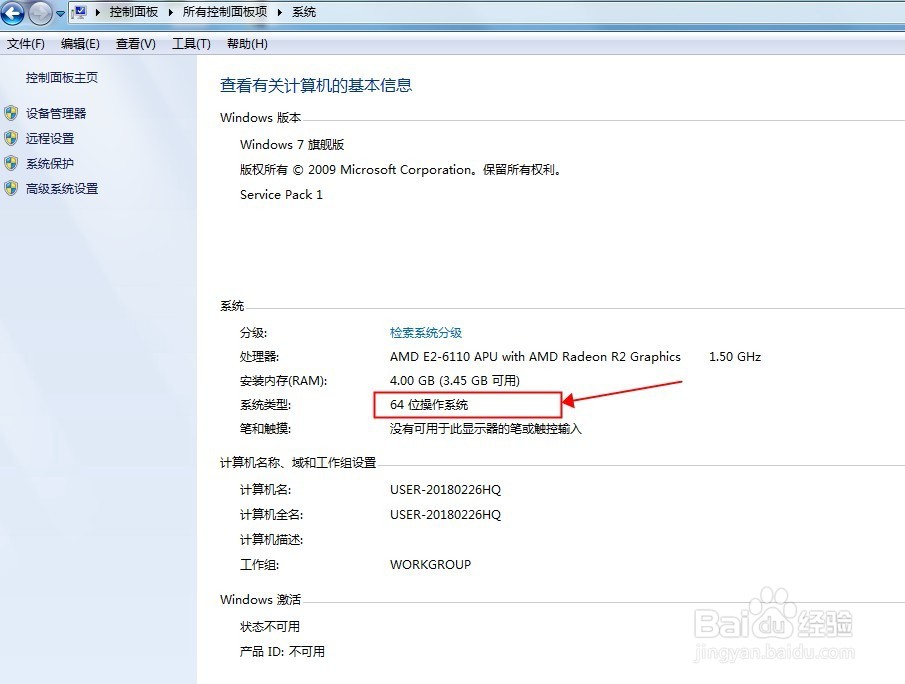Click the 处理器: label

click(x=259, y=357)
